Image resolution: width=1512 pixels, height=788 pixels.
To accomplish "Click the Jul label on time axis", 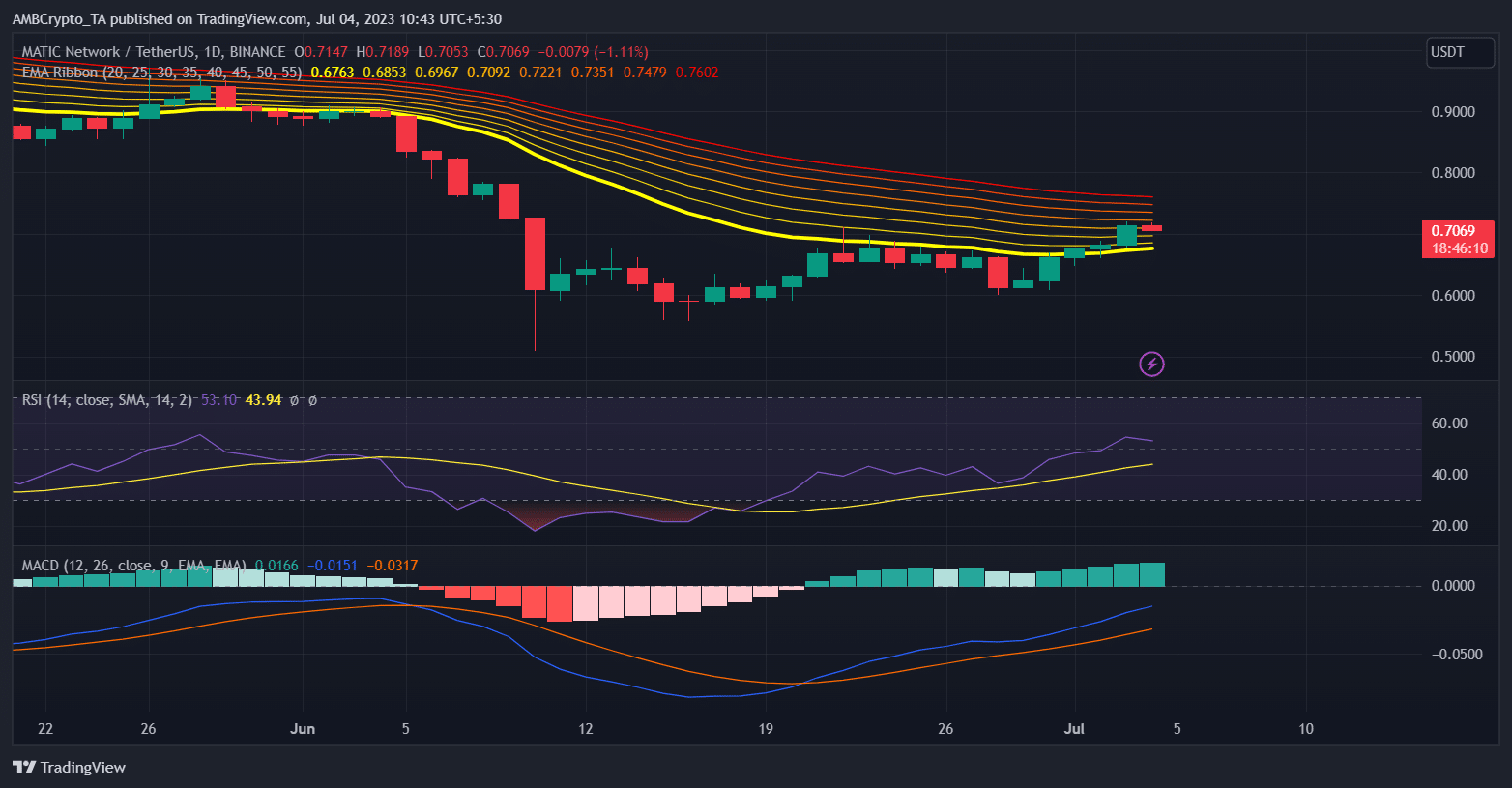I will [x=1074, y=728].
